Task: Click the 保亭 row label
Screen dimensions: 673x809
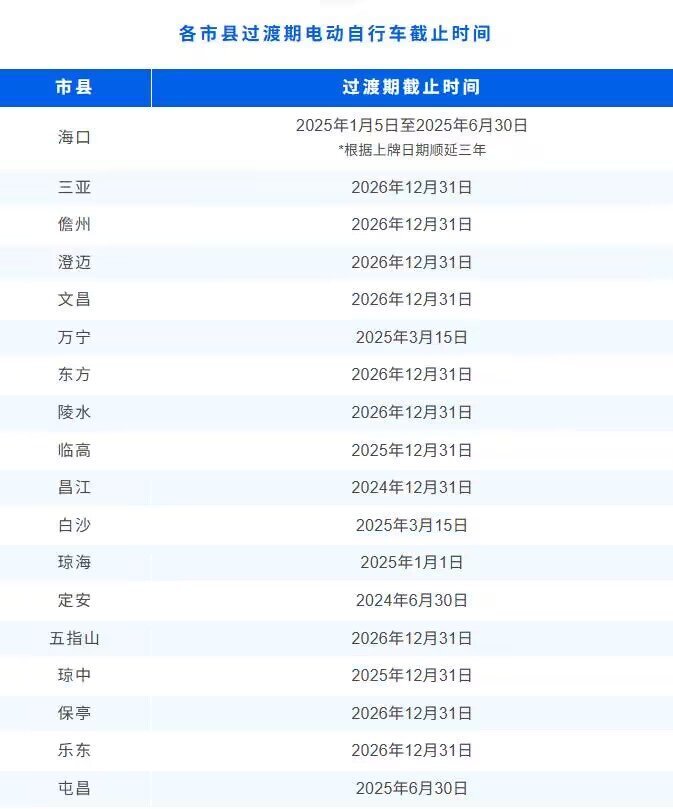Action: pos(74,714)
